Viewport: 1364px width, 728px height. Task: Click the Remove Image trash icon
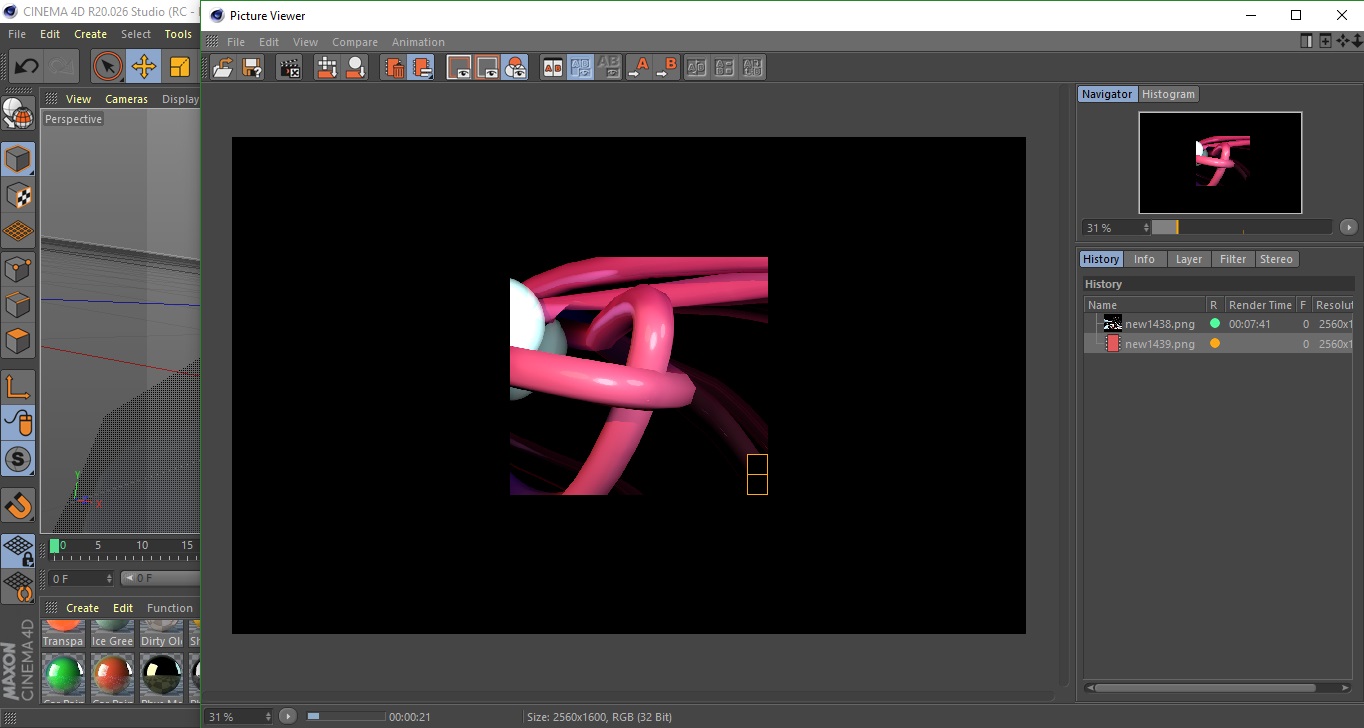pos(395,68)
